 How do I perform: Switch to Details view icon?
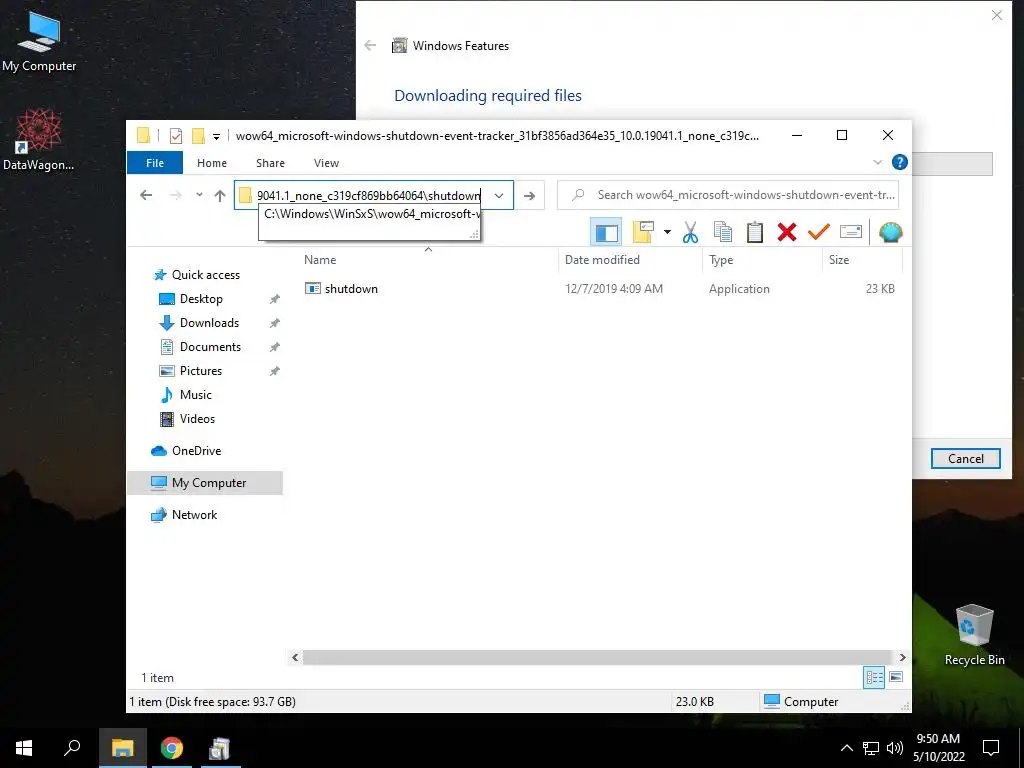(x=874, y=677)
